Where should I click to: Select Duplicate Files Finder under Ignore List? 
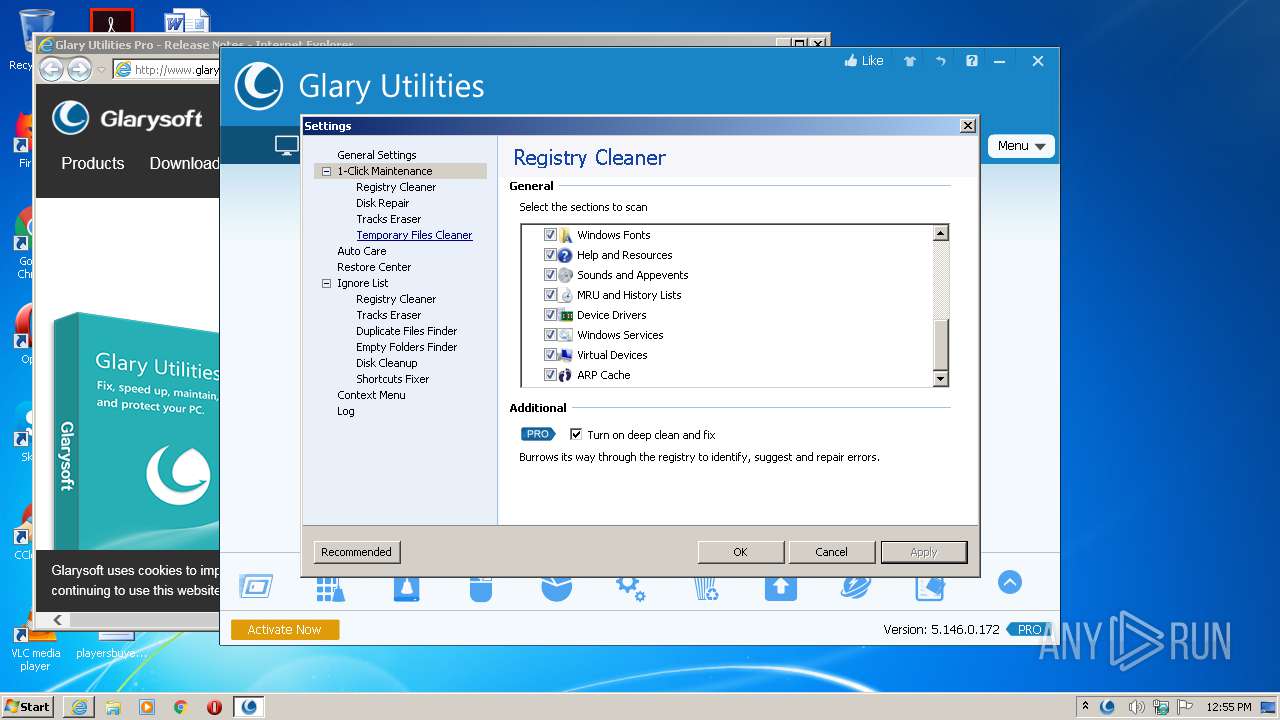point(406,331)
